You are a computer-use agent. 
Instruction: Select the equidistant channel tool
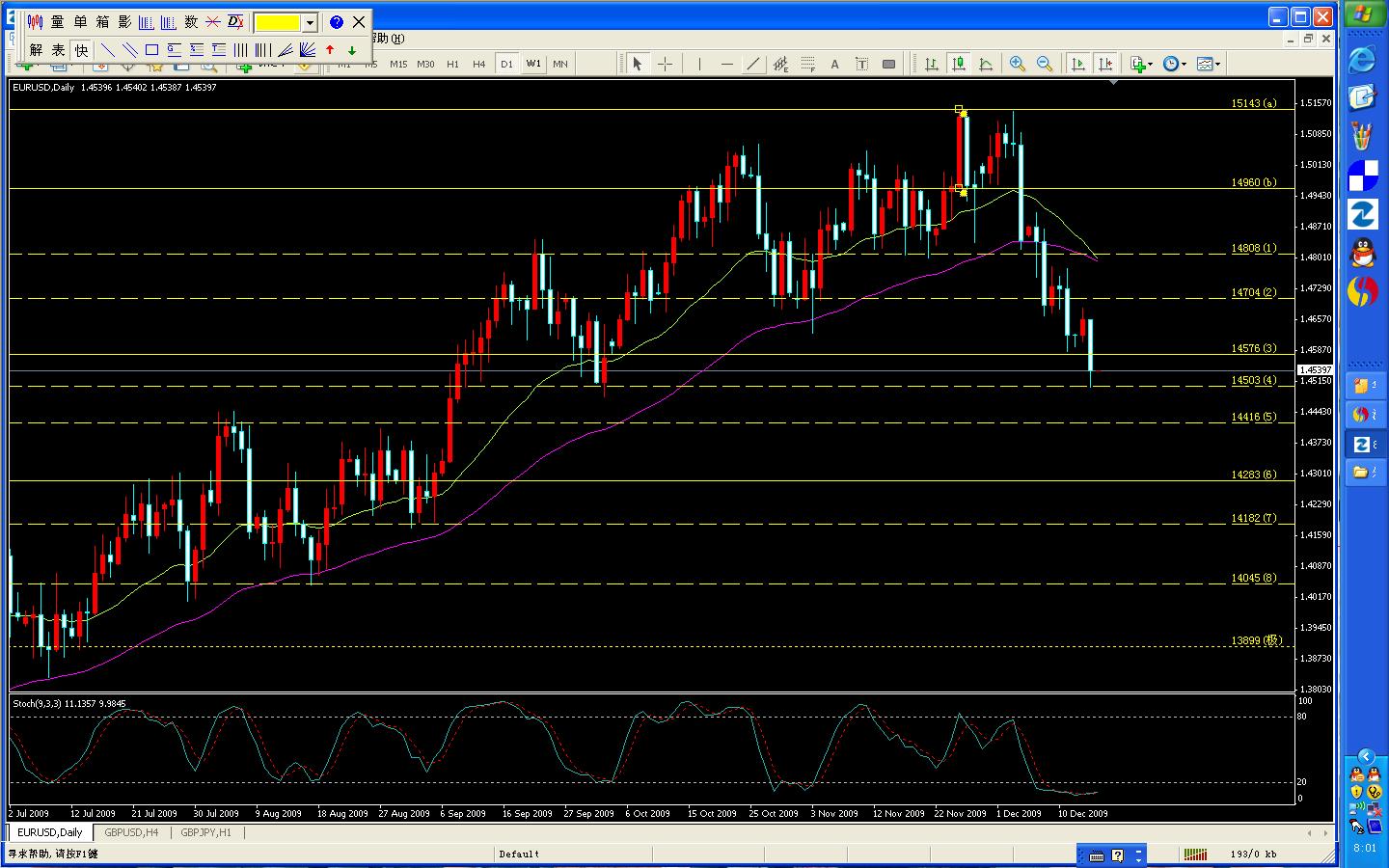click(780, 65)
